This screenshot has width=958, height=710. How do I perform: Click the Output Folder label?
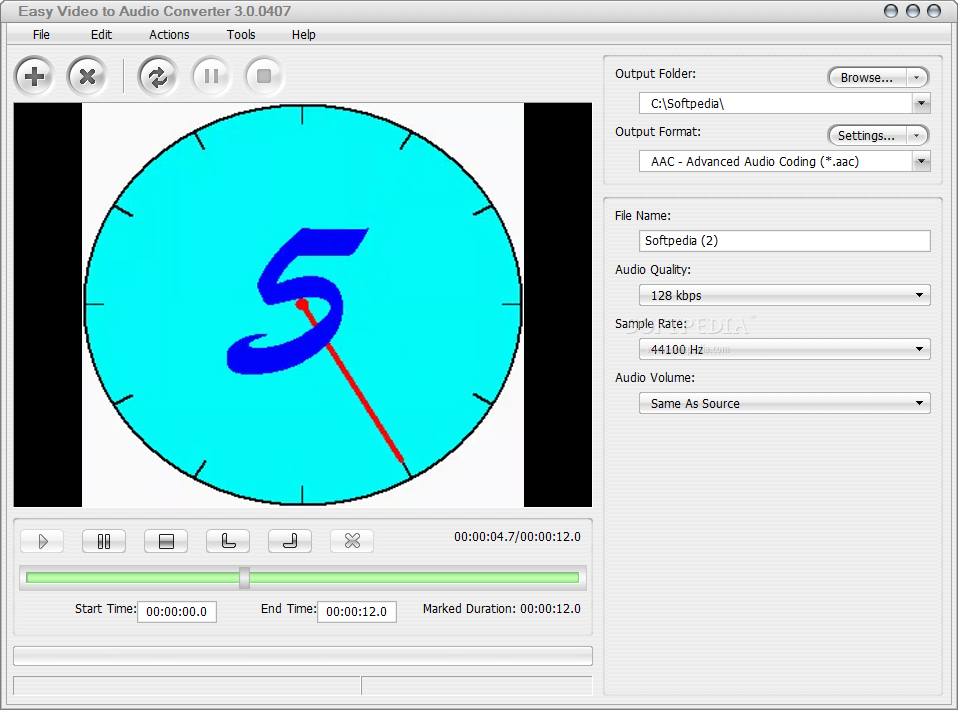point(655,74)
